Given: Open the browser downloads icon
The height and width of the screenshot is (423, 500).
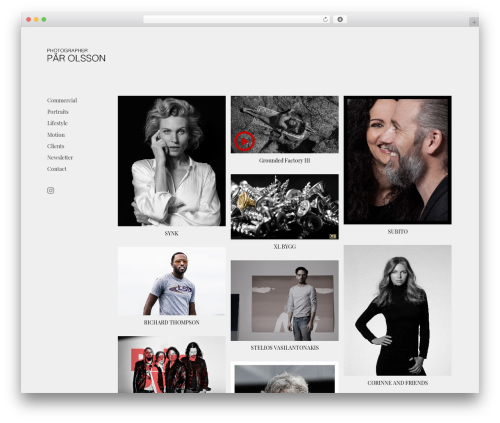Looking at the screenshot, I should pyautogui.click(x=340, y=20).
